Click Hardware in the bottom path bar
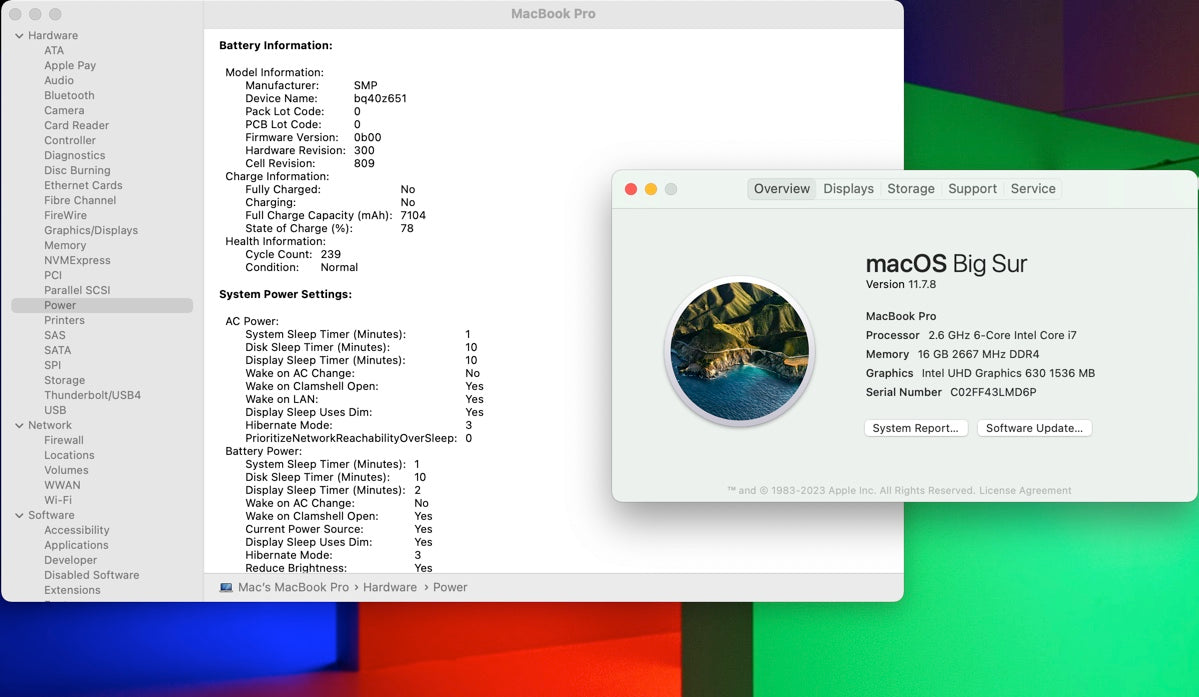Viewport: 1199px width, 697px height. [389, 588]
